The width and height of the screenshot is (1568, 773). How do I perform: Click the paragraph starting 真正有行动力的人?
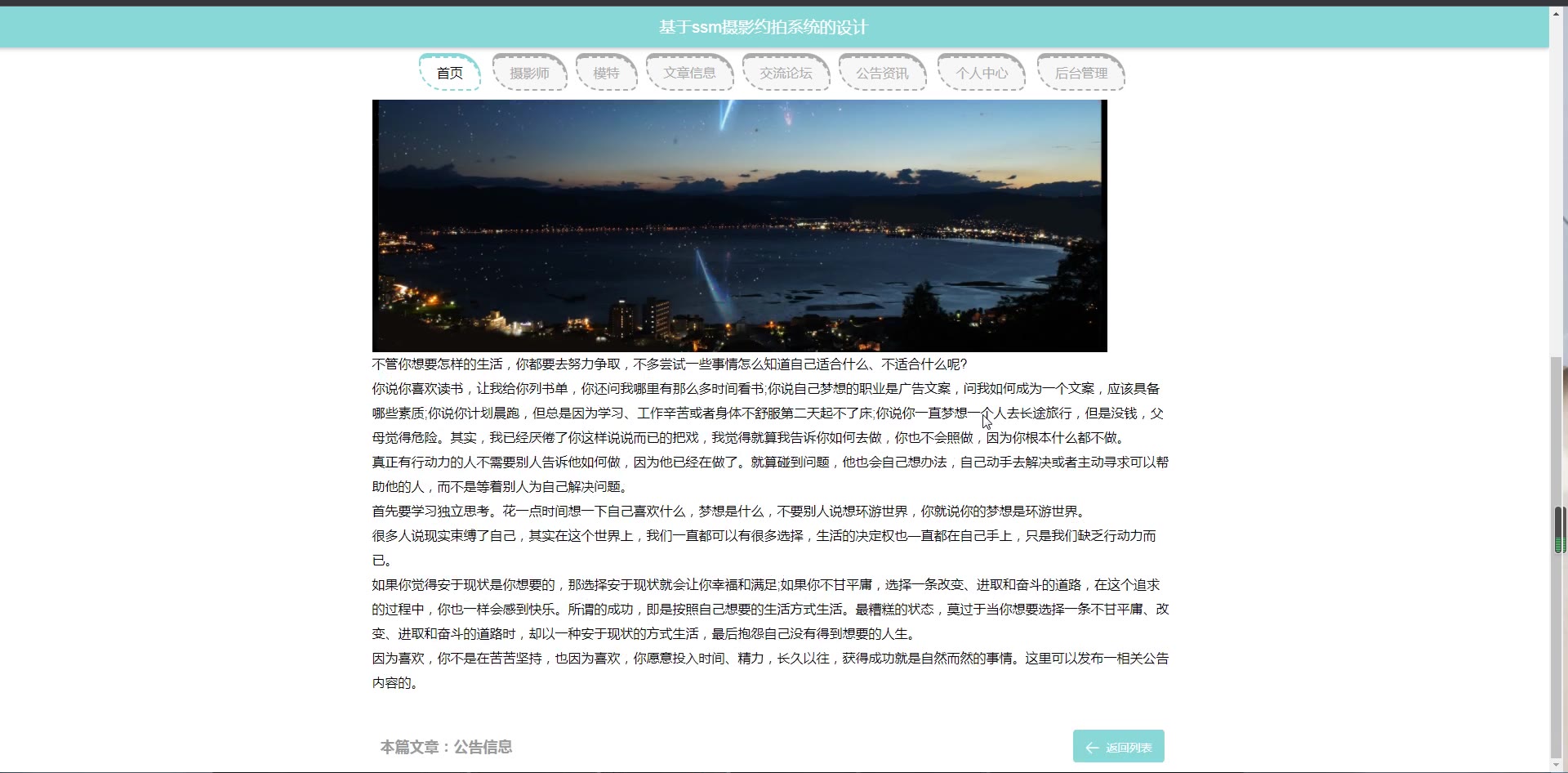click(770, 475)
